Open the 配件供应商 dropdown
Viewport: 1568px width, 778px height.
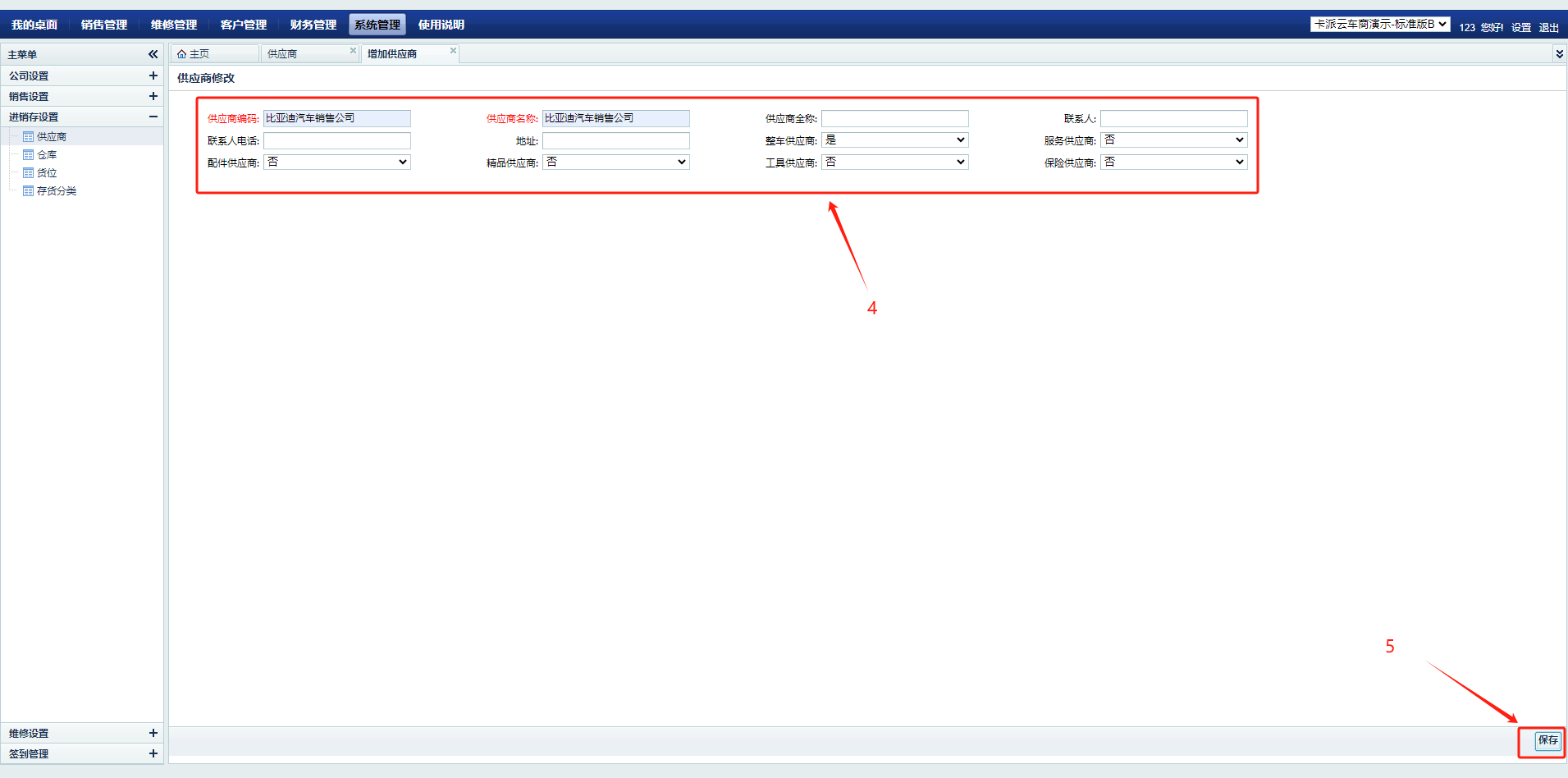[336, 162]
